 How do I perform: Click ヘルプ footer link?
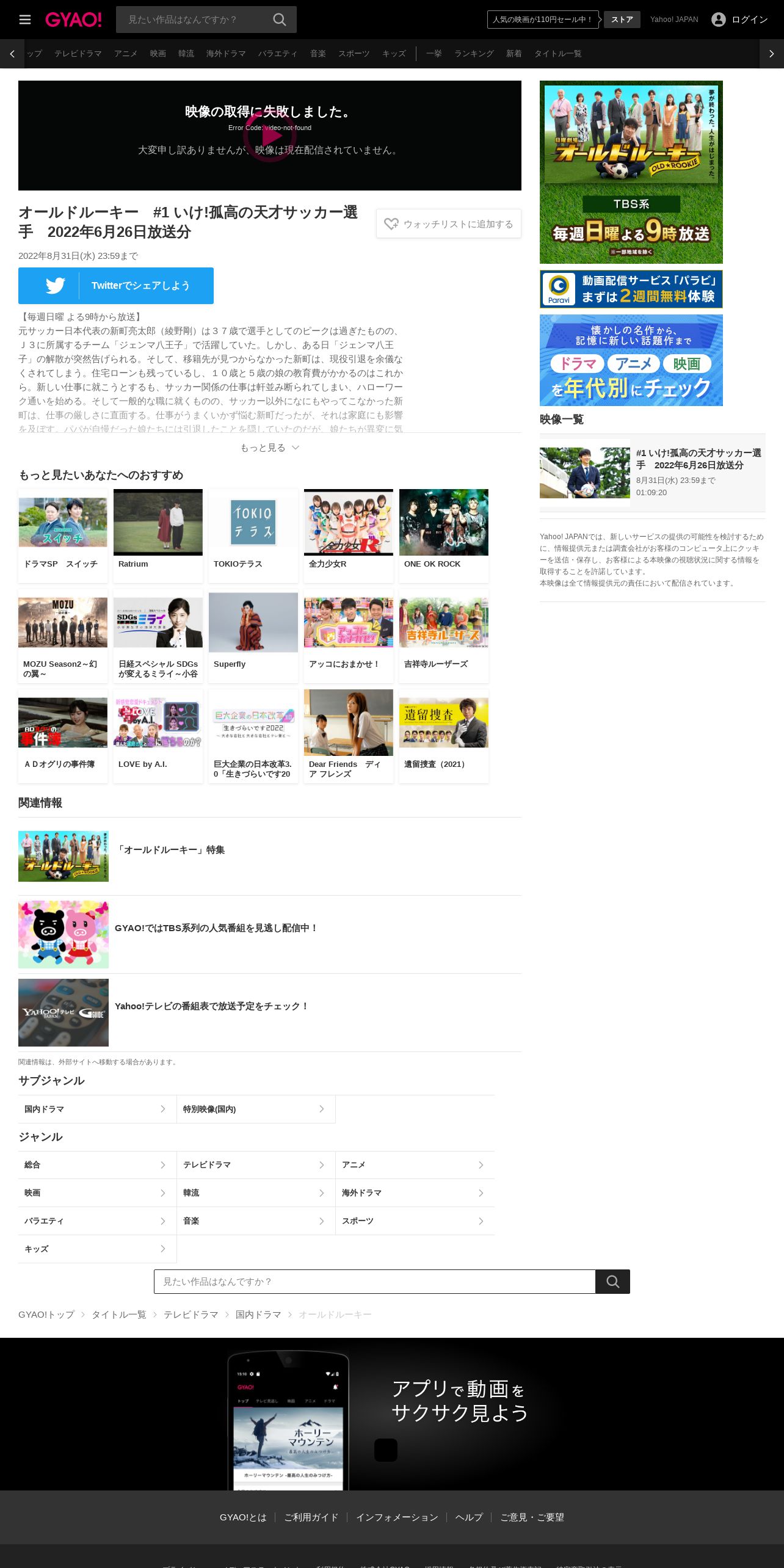point(469,1517)
